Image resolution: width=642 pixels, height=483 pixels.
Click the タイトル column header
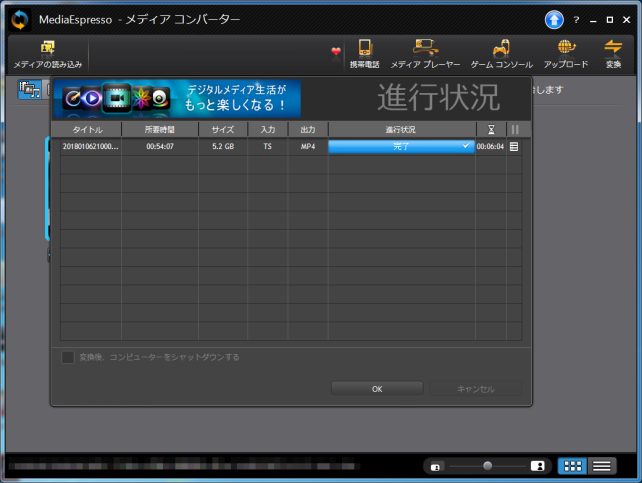(88, 130)
